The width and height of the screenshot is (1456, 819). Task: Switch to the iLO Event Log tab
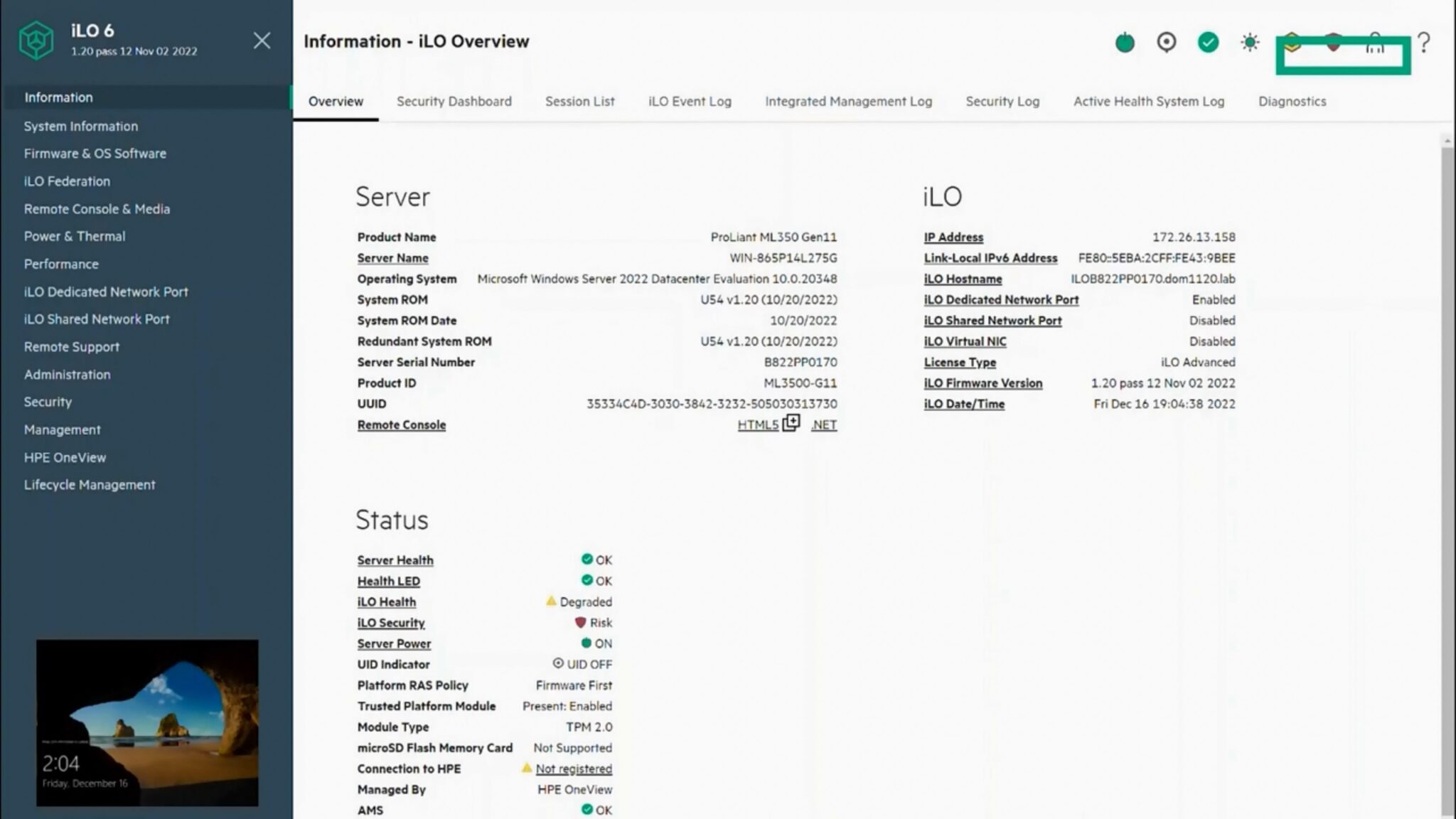click(x=689, y=101)
